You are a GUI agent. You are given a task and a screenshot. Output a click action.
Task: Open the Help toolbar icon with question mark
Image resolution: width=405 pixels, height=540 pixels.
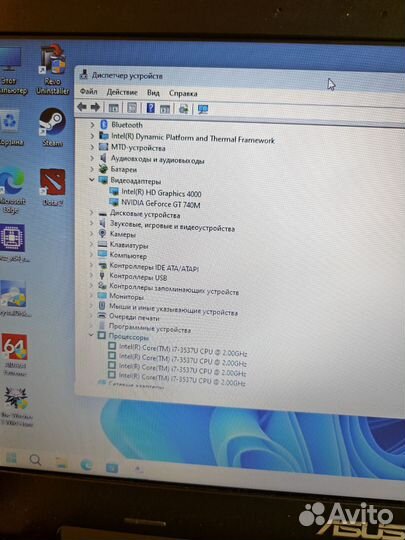[150, 108]
